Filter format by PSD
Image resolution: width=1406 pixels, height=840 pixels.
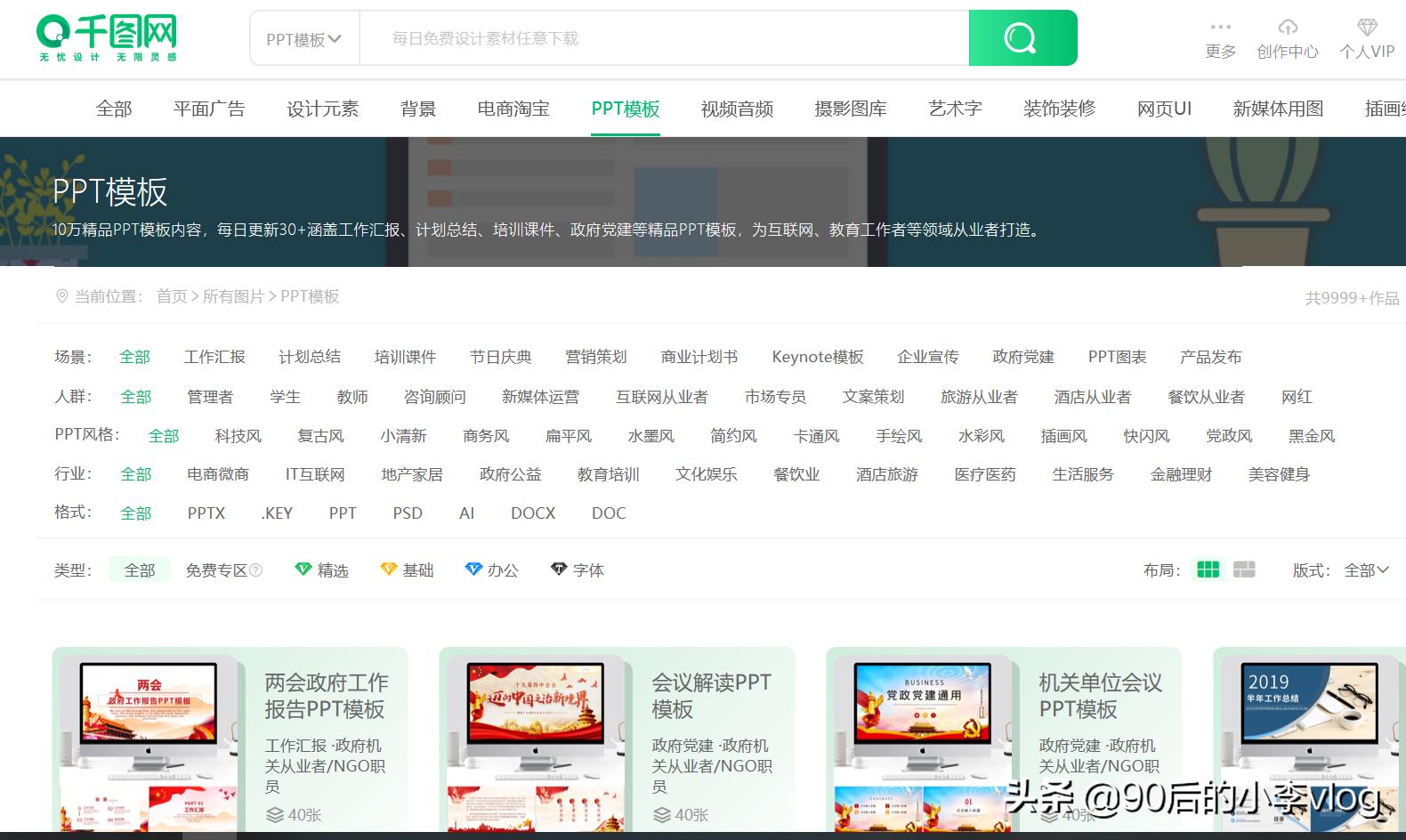(x=408, y=513)
